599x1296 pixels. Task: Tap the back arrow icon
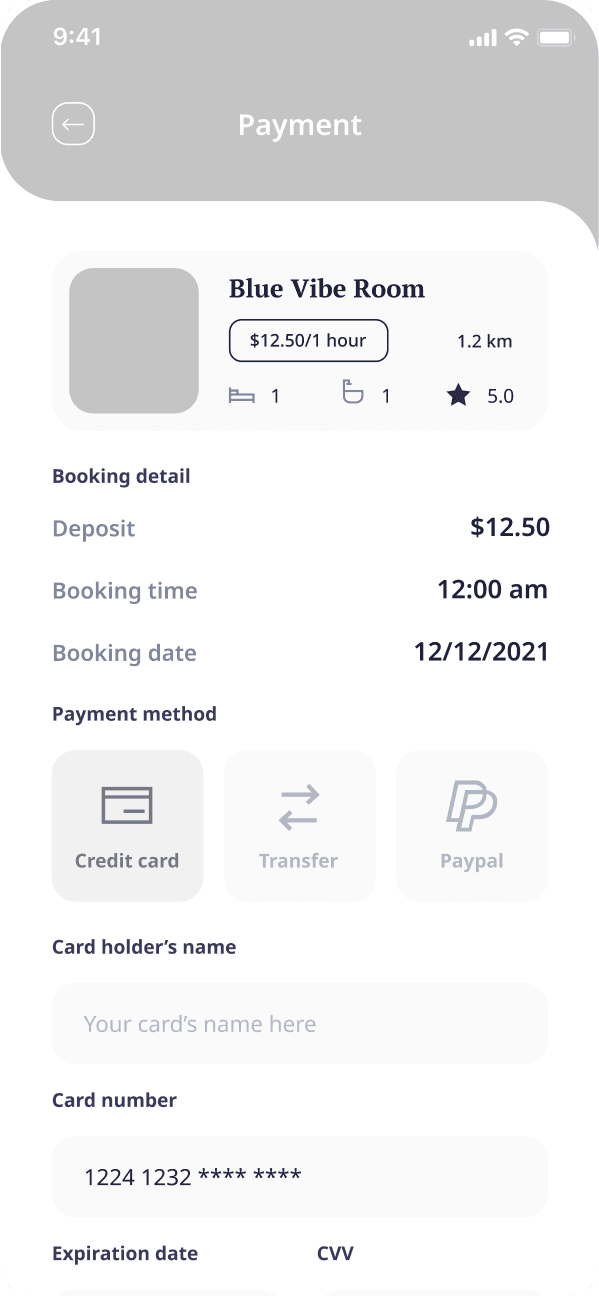click(x=72, y=123)
